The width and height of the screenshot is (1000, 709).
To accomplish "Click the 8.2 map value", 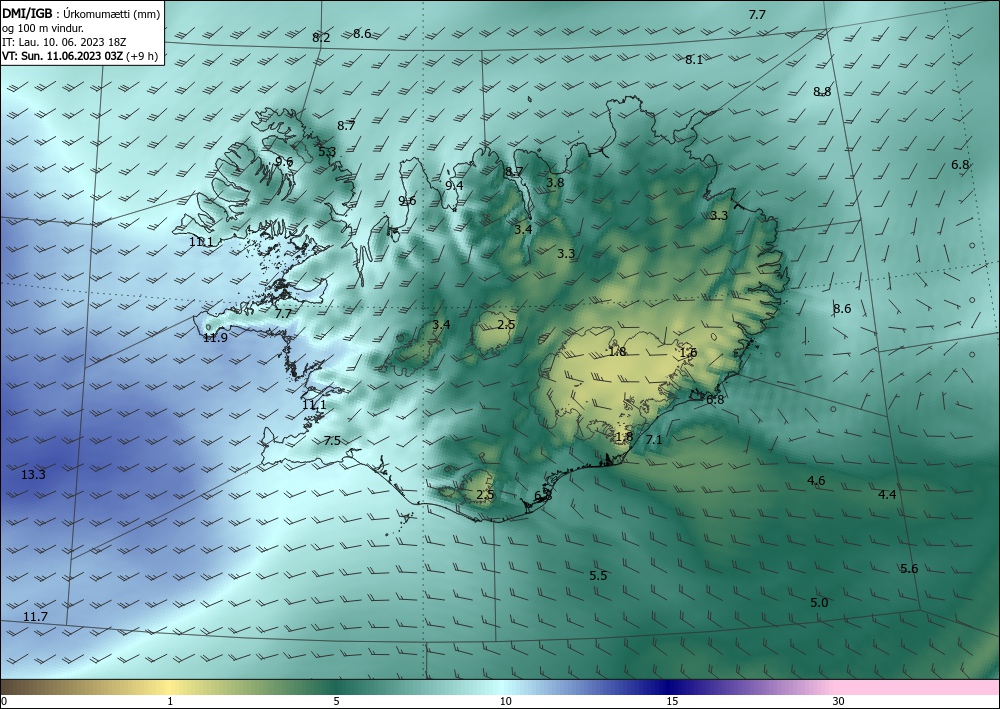I will (321, 38).
